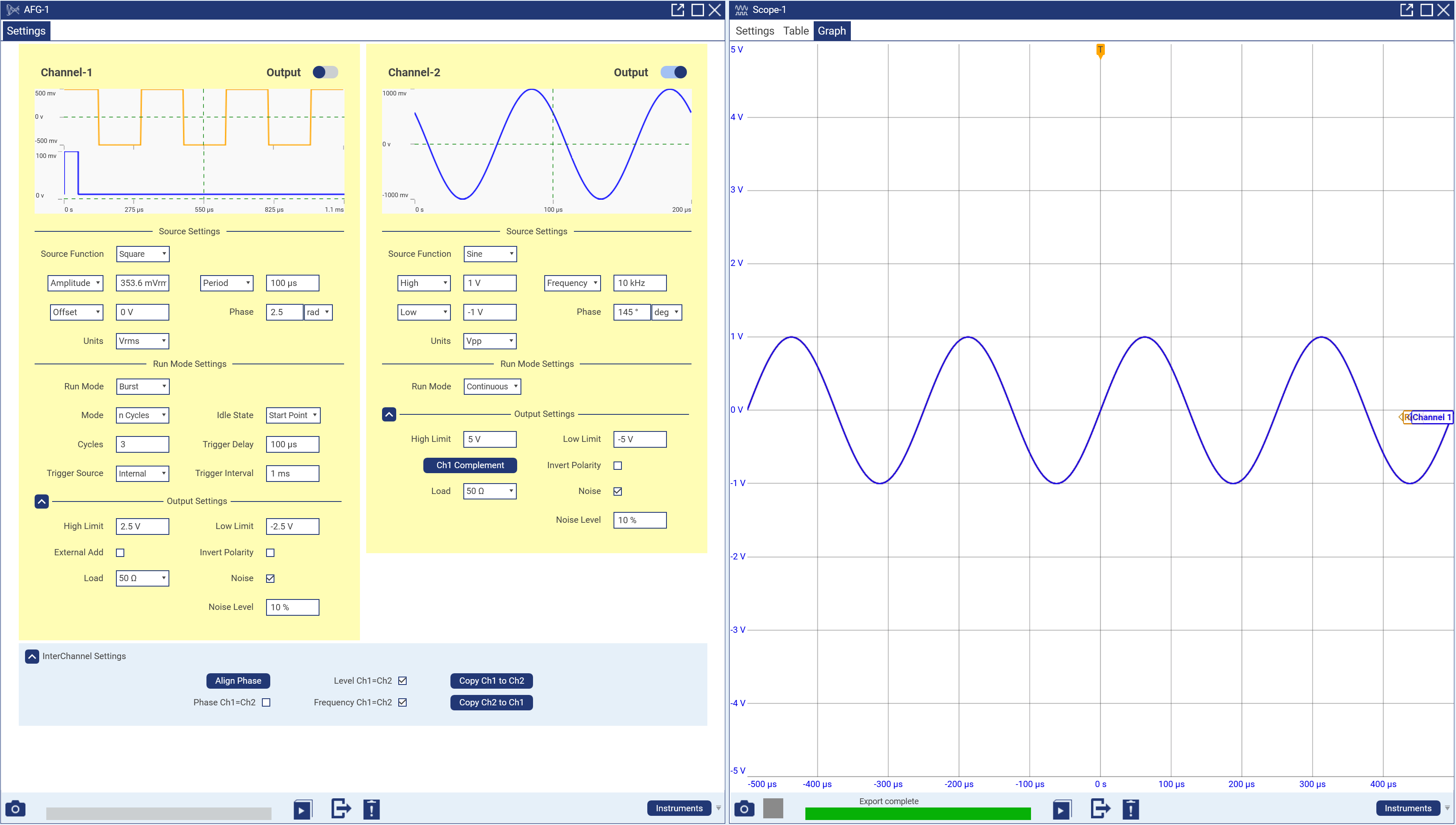Open Channel-1 Run Mode Burst dropdown
This screenshot has height=825, width=1456.
(x=142, y=386)
